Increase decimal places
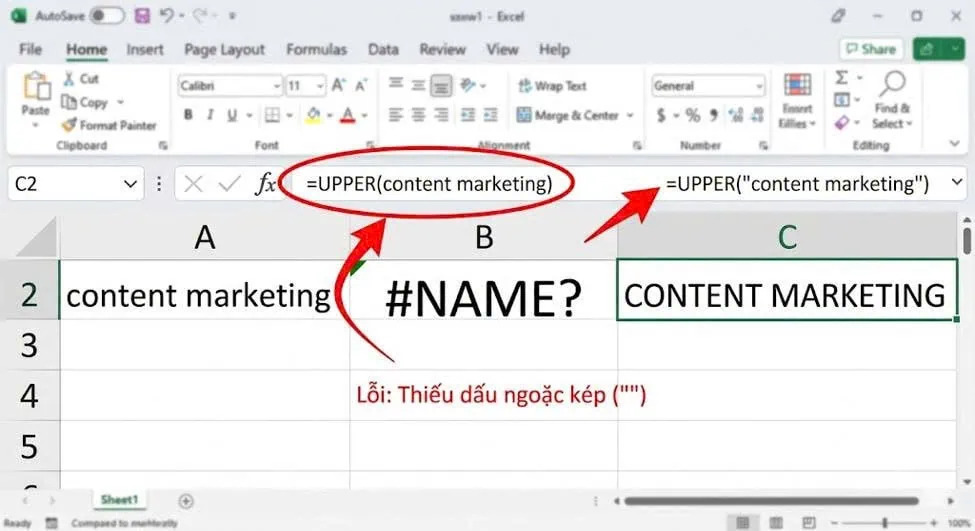975x531 pixels. click(x=736, y=115)
